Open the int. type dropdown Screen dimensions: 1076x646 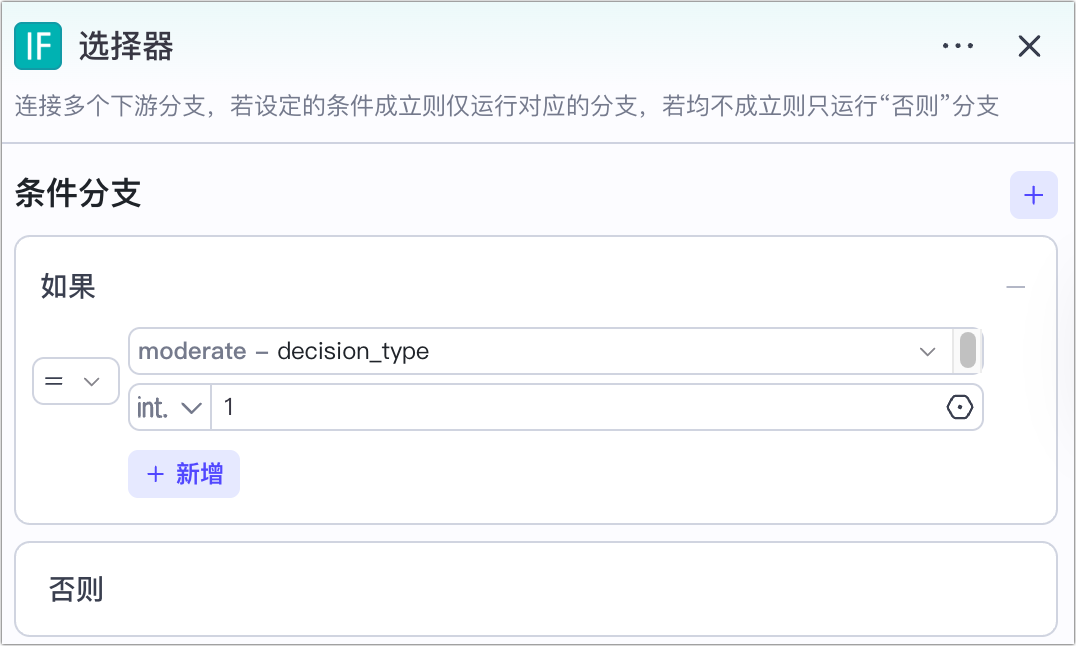[x=170, y=408]
